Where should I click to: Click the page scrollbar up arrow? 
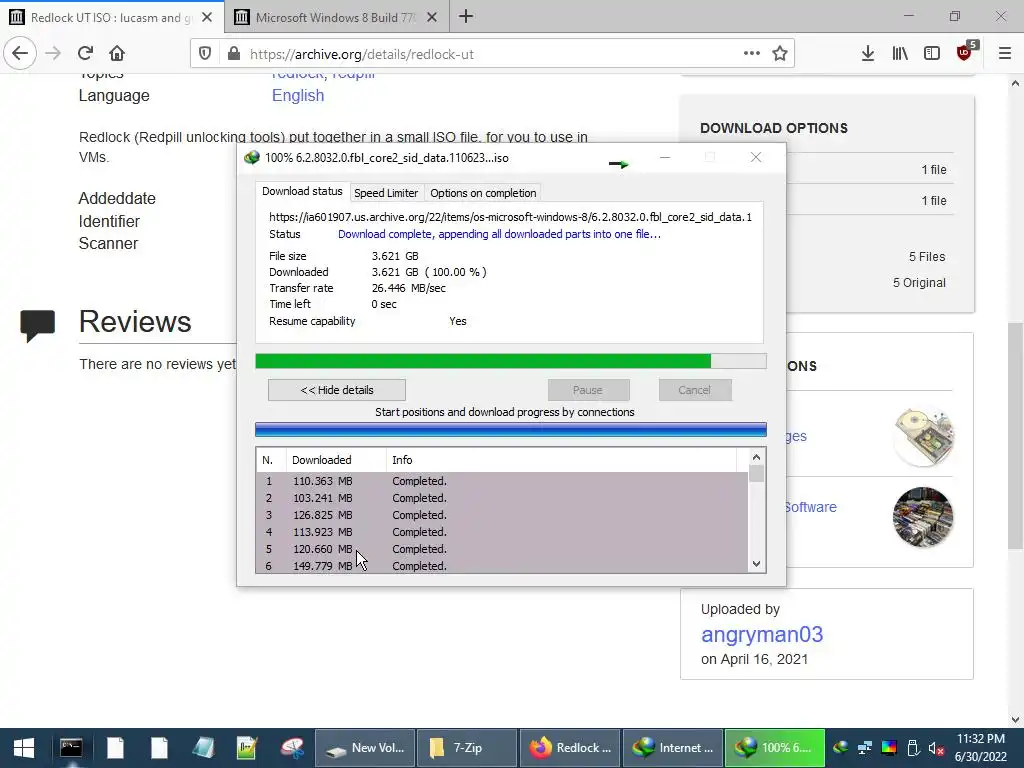click(1015, 83)
